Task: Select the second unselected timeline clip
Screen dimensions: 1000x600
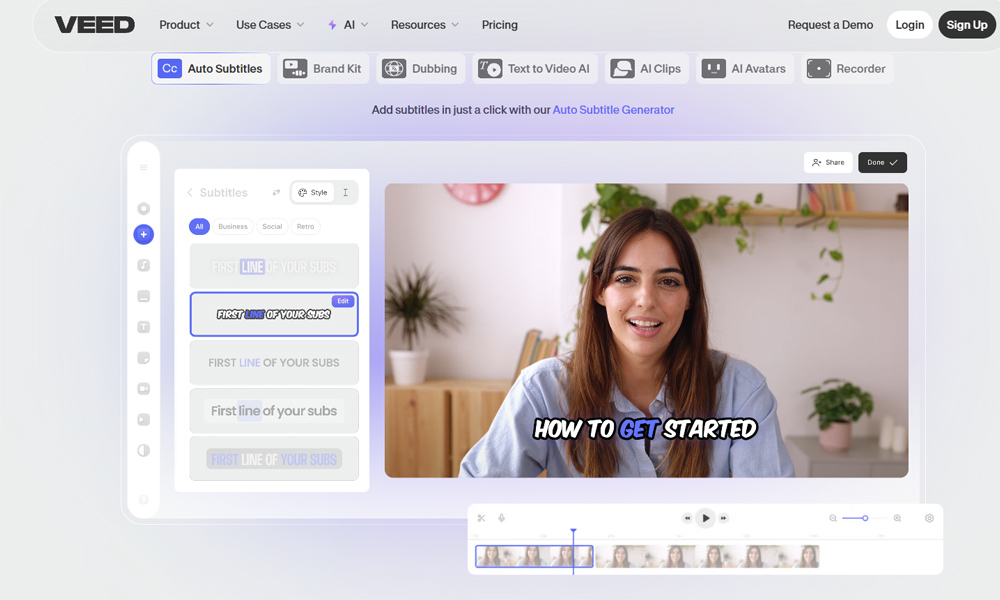Action: pos(707,557)
